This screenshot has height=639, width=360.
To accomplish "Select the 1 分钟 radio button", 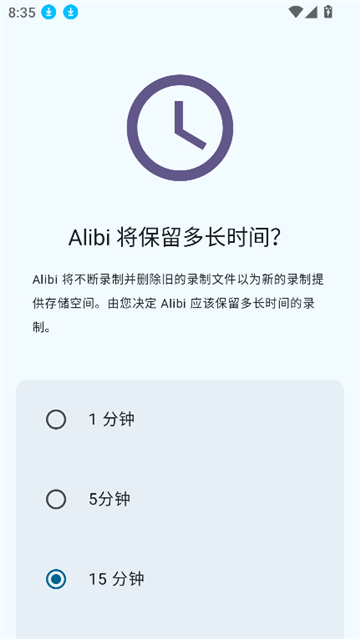I will 56,419.
